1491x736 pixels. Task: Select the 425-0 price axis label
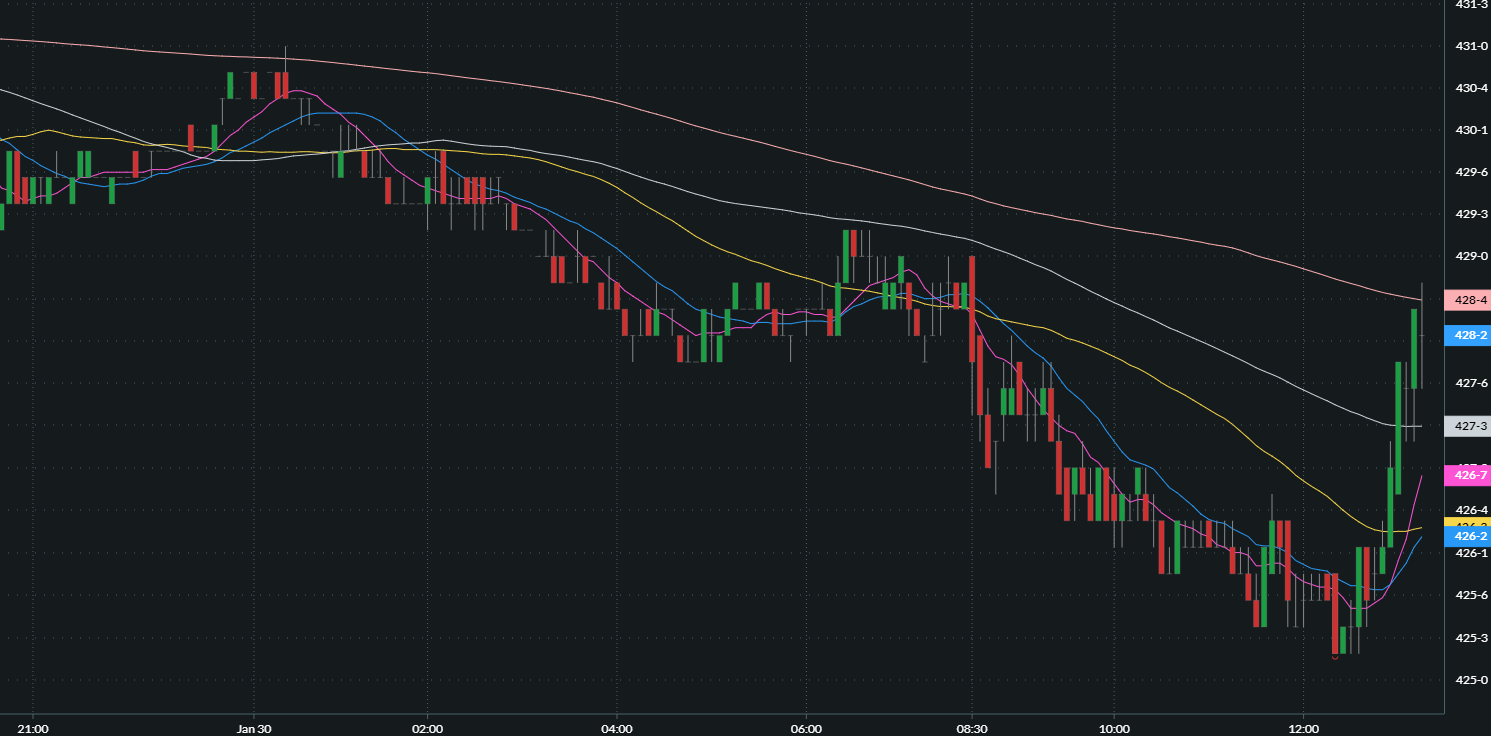coord(1468,680)
